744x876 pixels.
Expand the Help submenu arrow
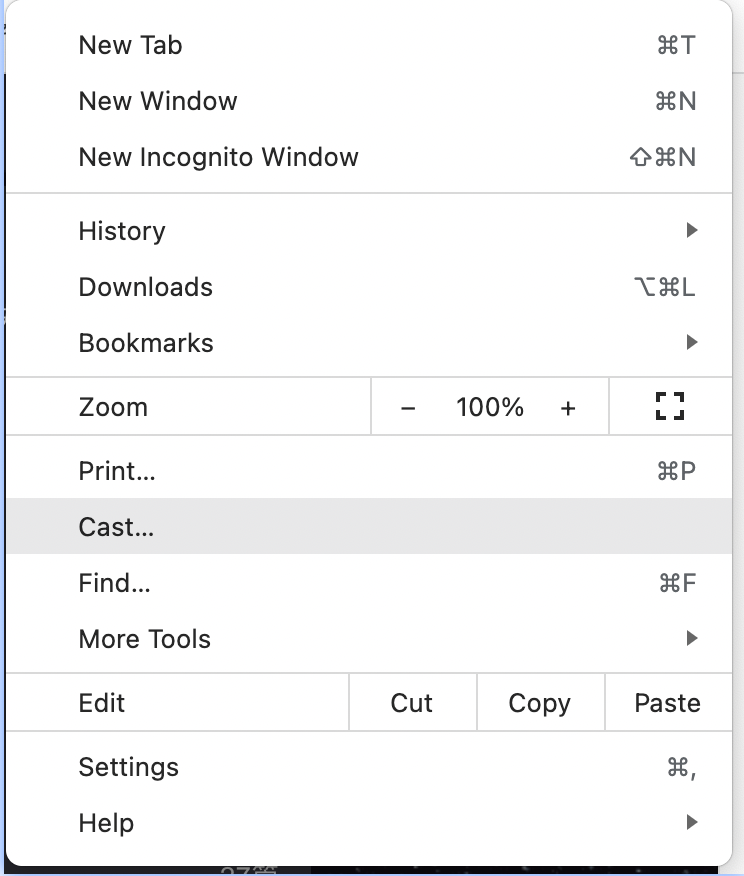point(691,823)
